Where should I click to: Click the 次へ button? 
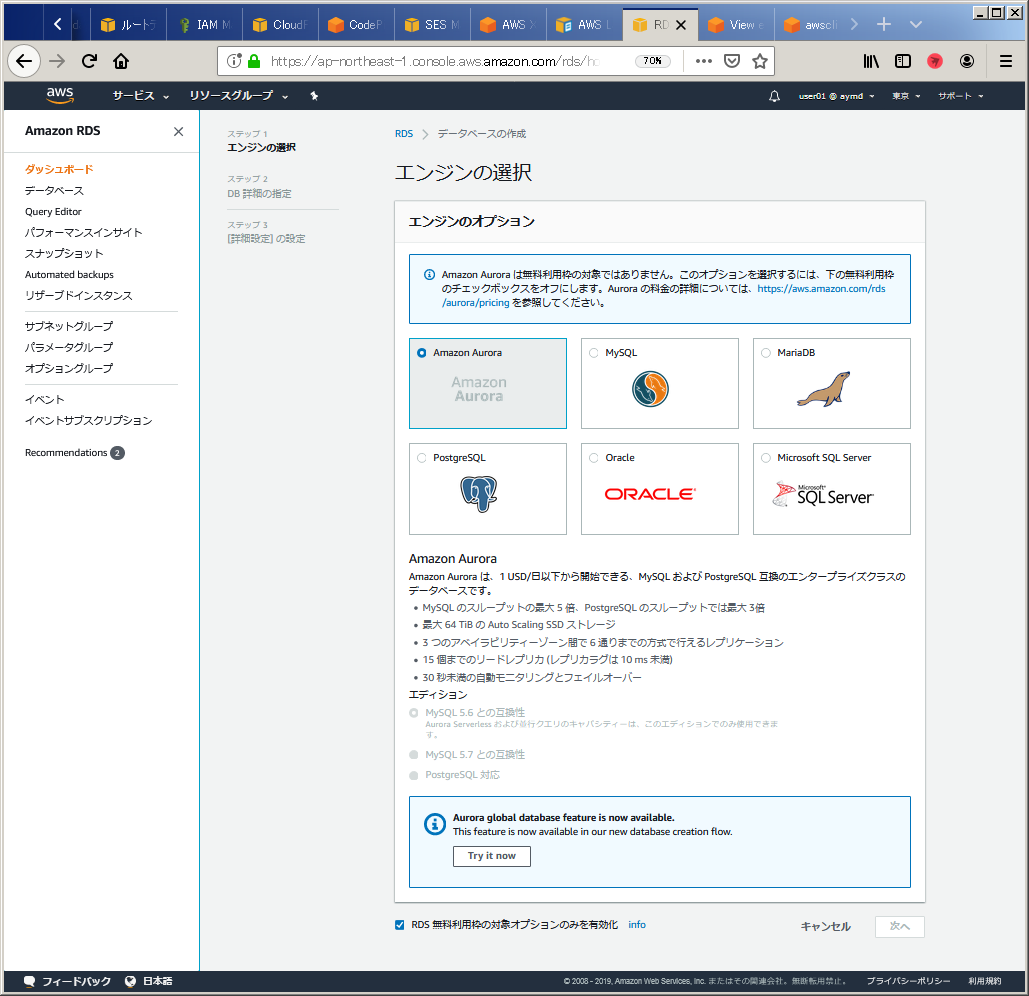pos(900,926)
